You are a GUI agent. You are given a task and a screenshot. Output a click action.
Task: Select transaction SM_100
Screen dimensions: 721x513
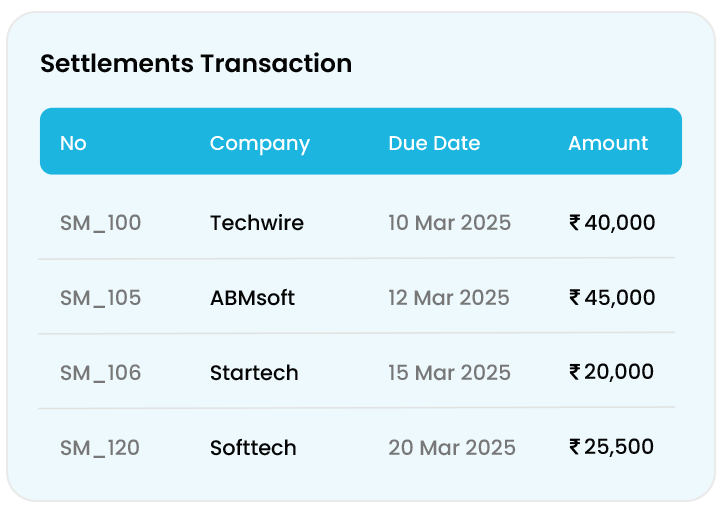100,222
